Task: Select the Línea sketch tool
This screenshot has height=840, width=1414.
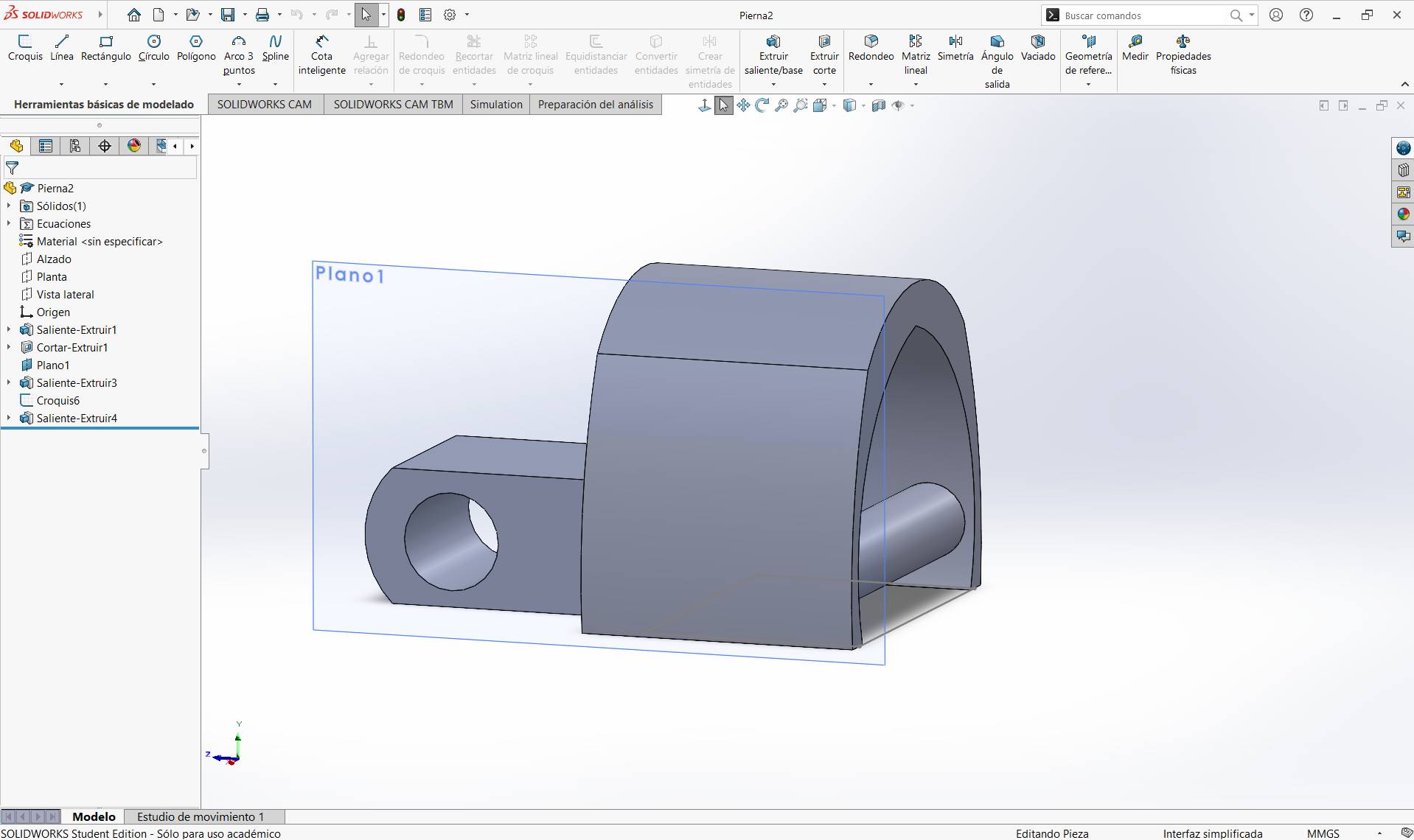Action: coord(62,48)
